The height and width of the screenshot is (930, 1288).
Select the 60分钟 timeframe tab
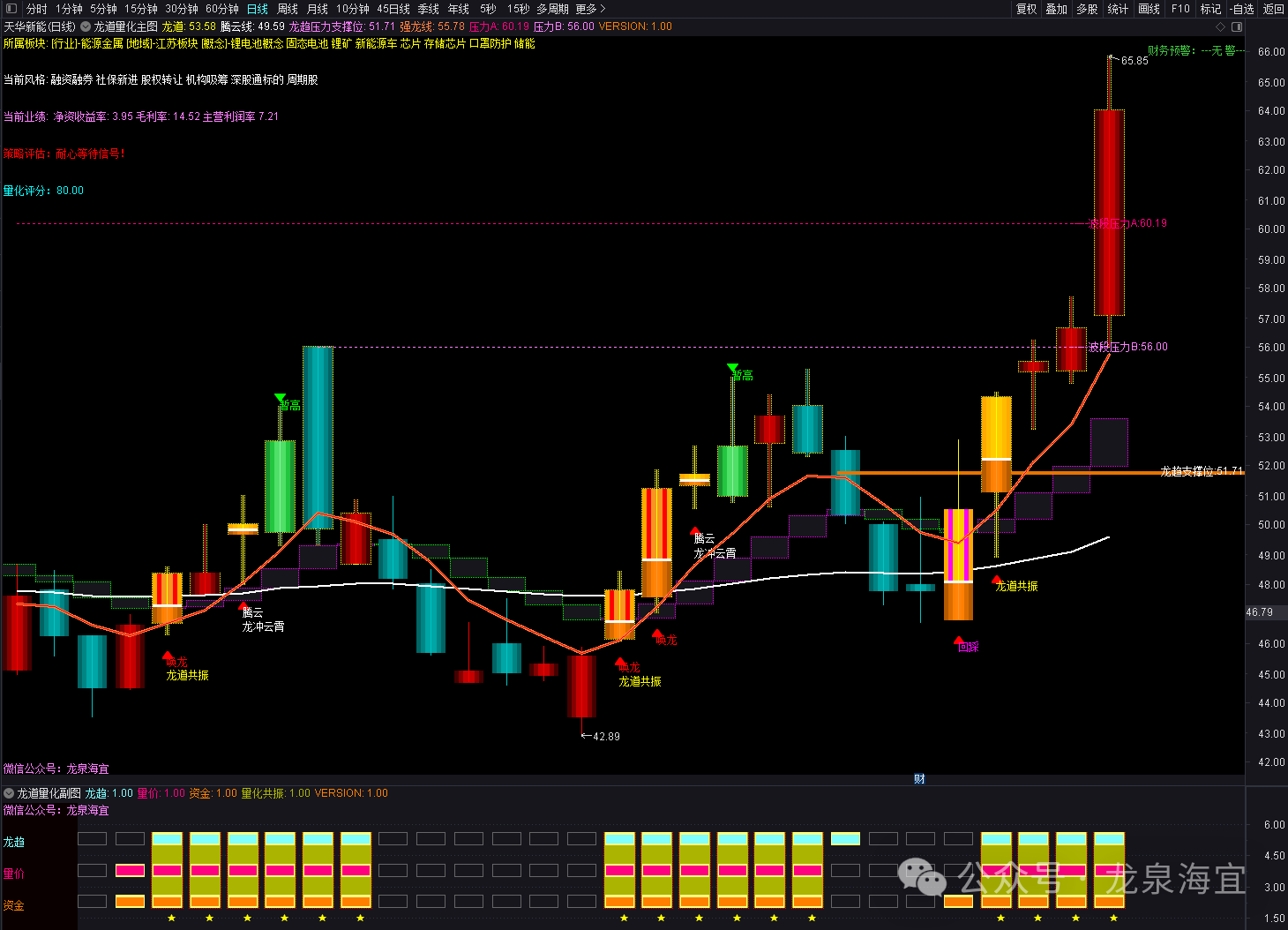click(x=222, y=9)
